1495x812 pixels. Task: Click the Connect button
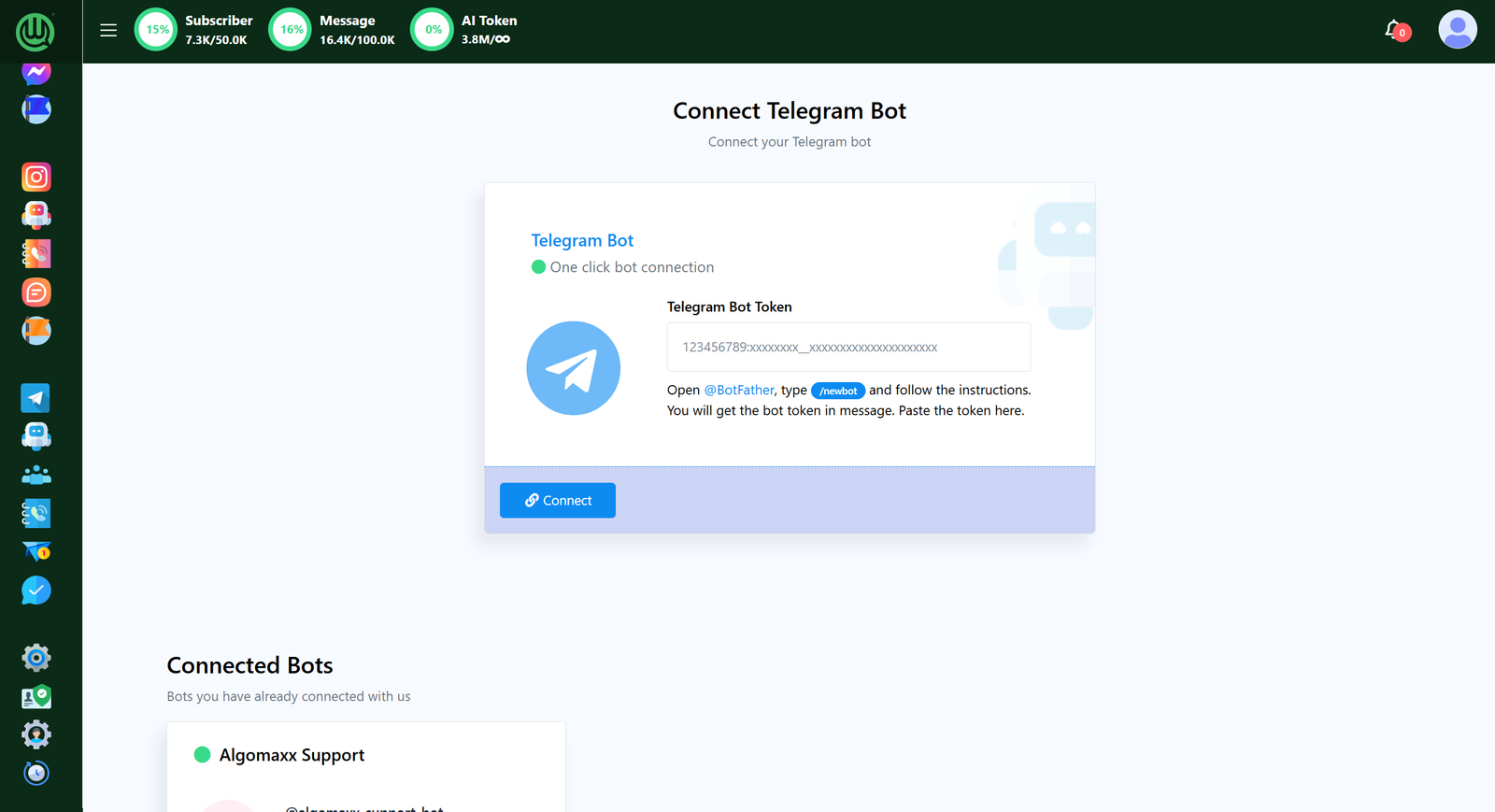558,500
